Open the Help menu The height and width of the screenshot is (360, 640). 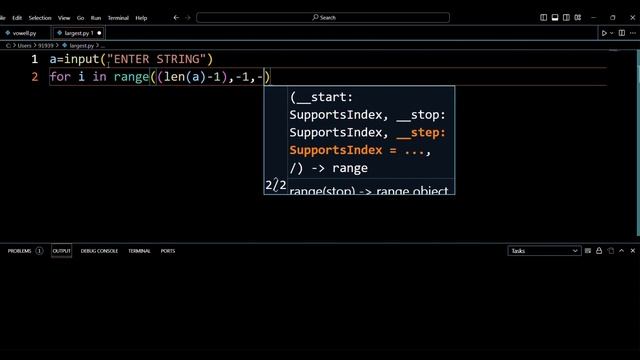141,18
